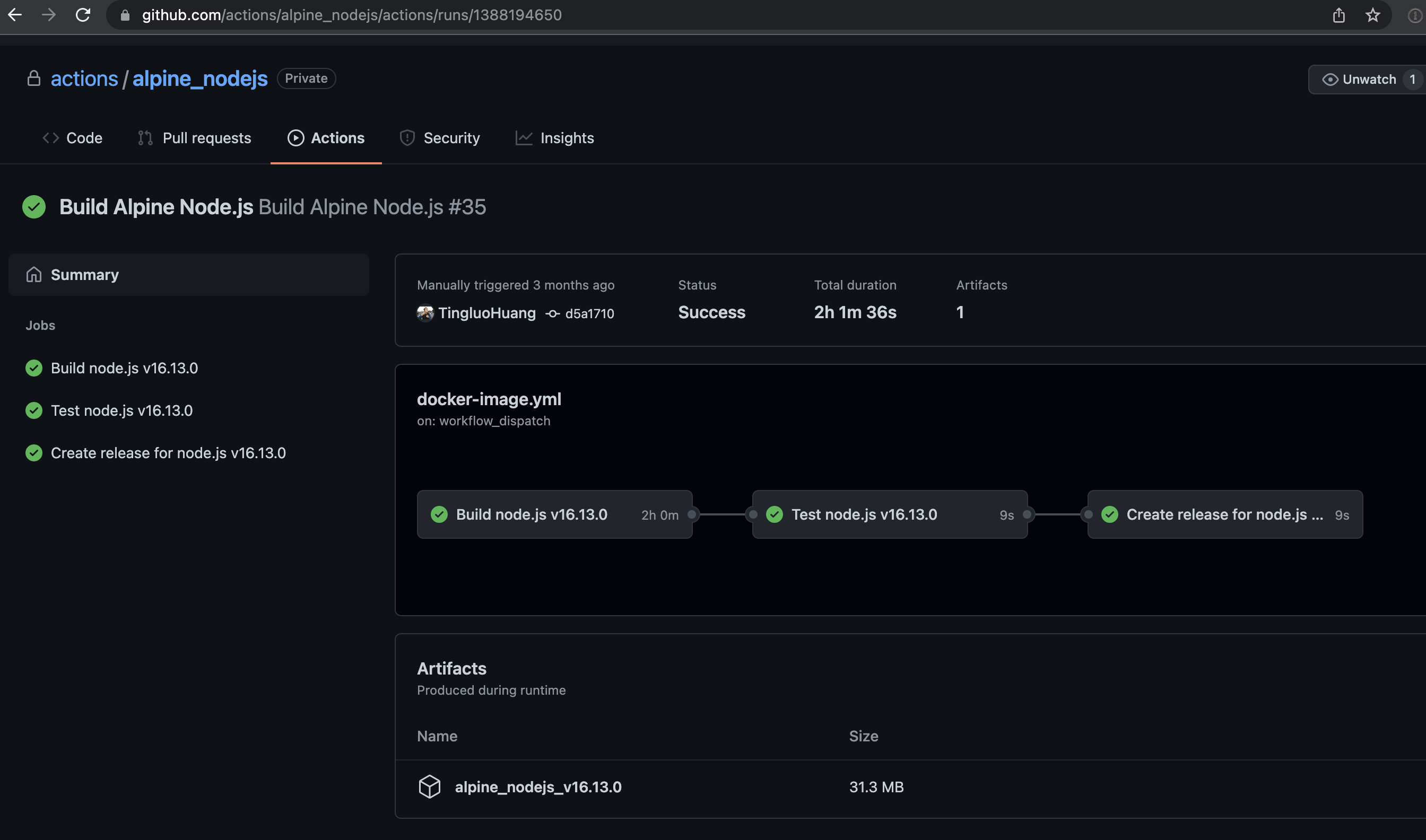
Task: Open Create release for node.js v16.13.0 job
Action: (168, 453)
